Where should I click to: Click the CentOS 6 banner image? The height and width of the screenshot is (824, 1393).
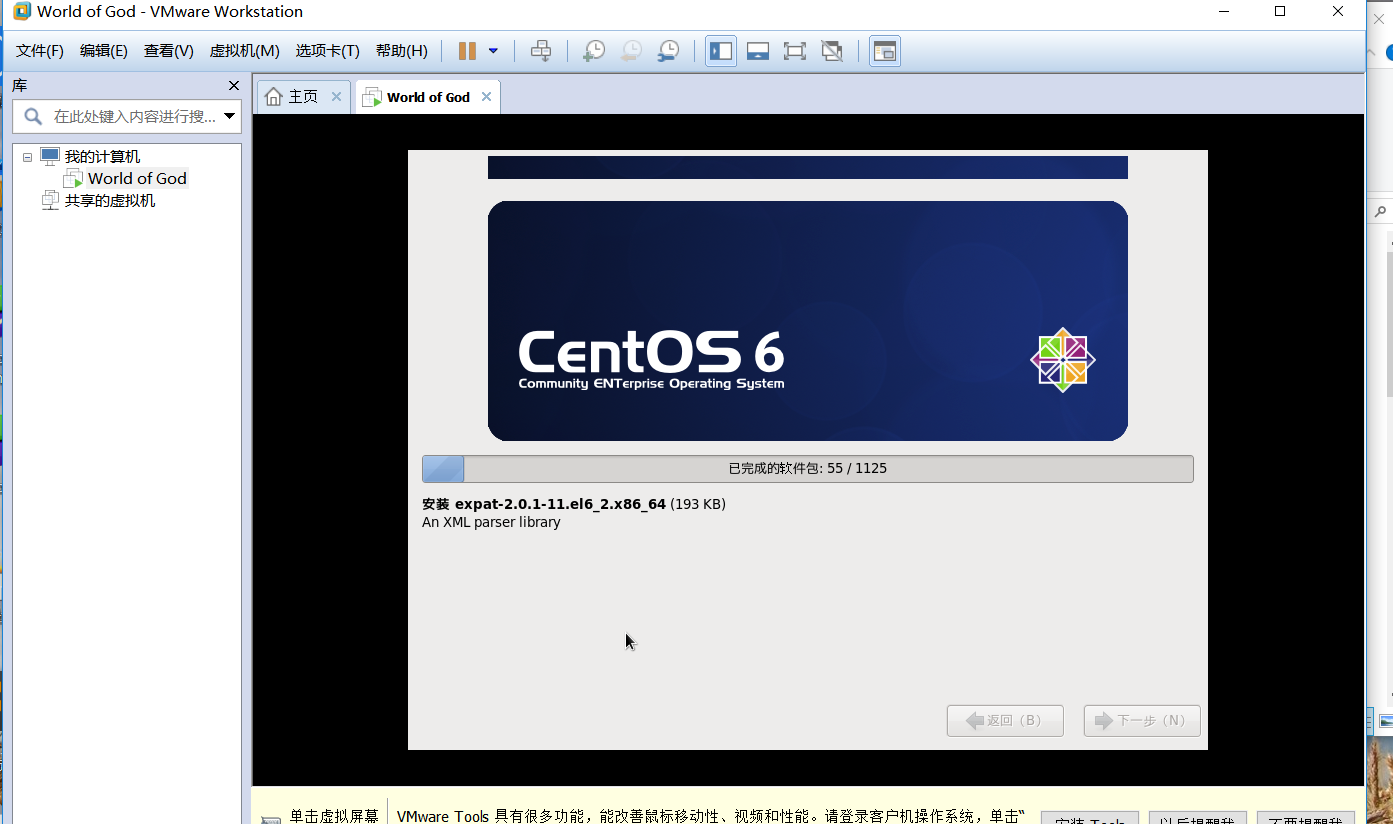808,321
